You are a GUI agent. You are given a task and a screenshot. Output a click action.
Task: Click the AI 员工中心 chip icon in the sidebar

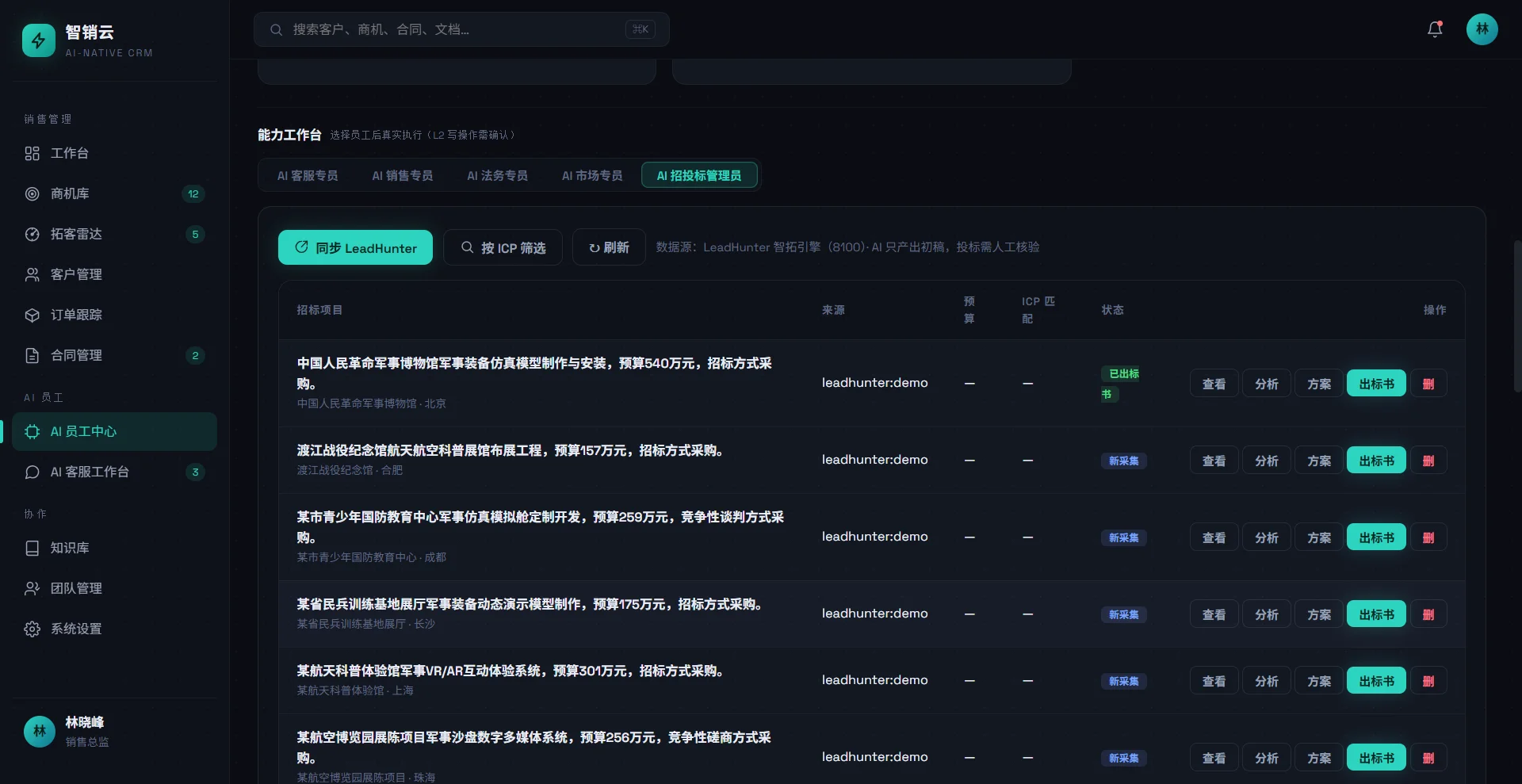tap(33, 431)
